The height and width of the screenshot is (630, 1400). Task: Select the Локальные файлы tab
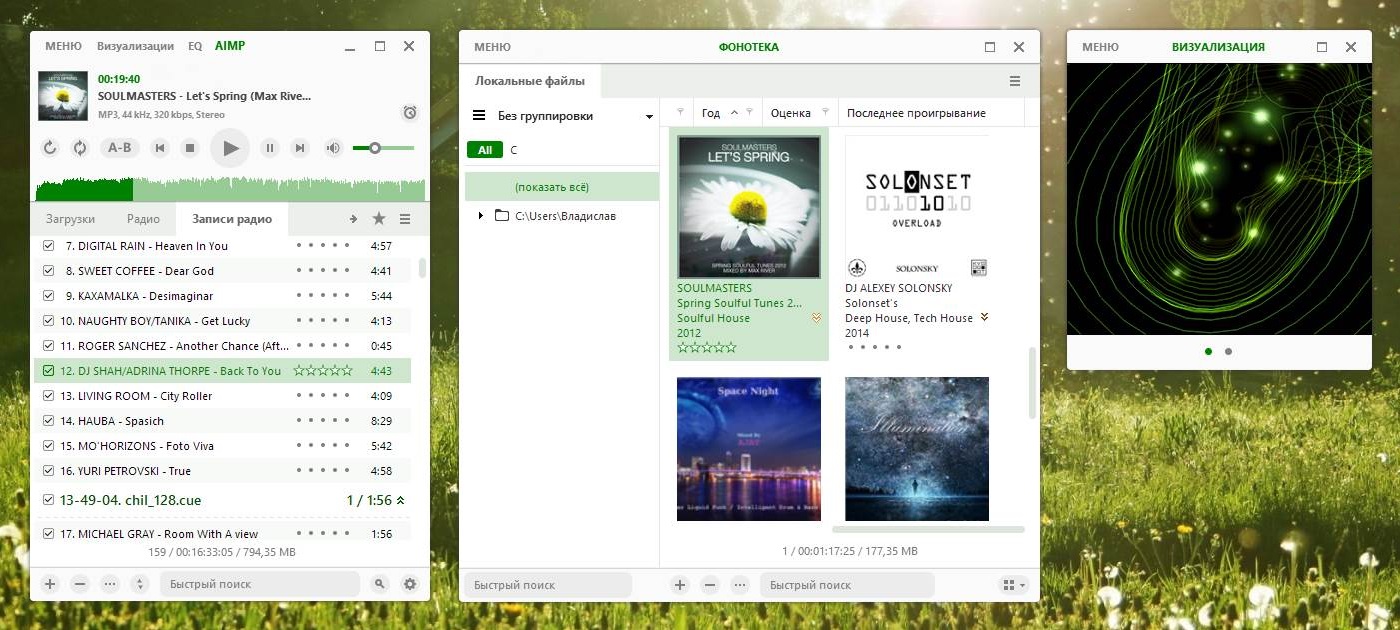click(x=530, y=81)
